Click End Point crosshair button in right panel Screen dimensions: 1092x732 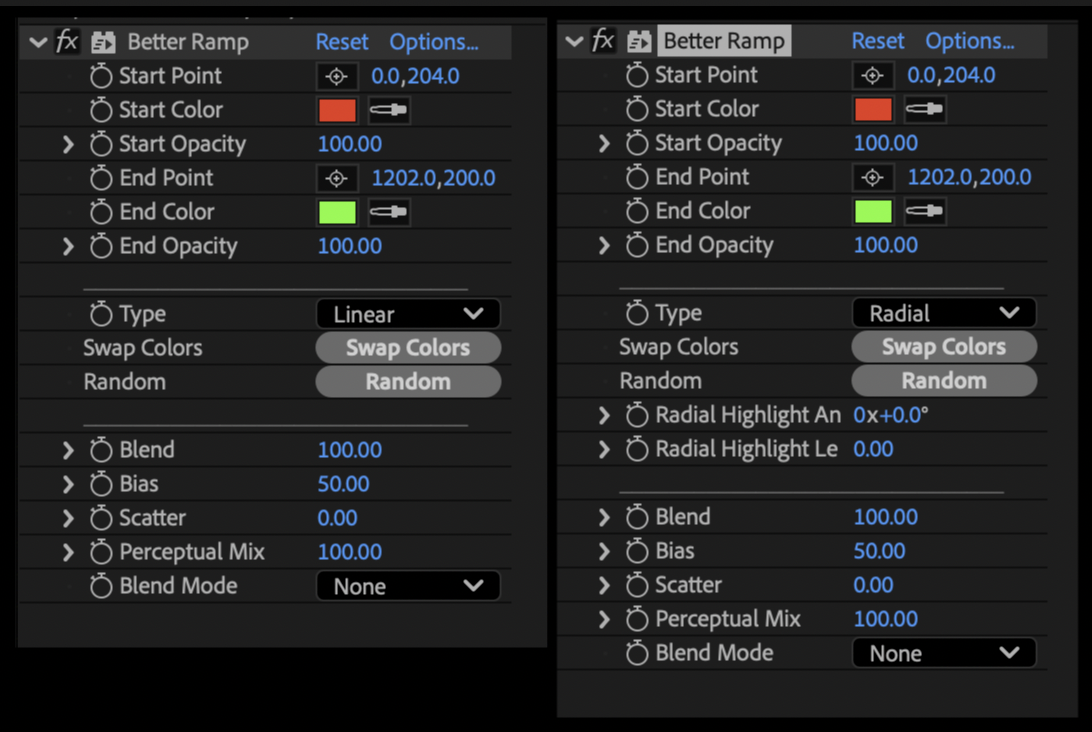coord(873,177)
